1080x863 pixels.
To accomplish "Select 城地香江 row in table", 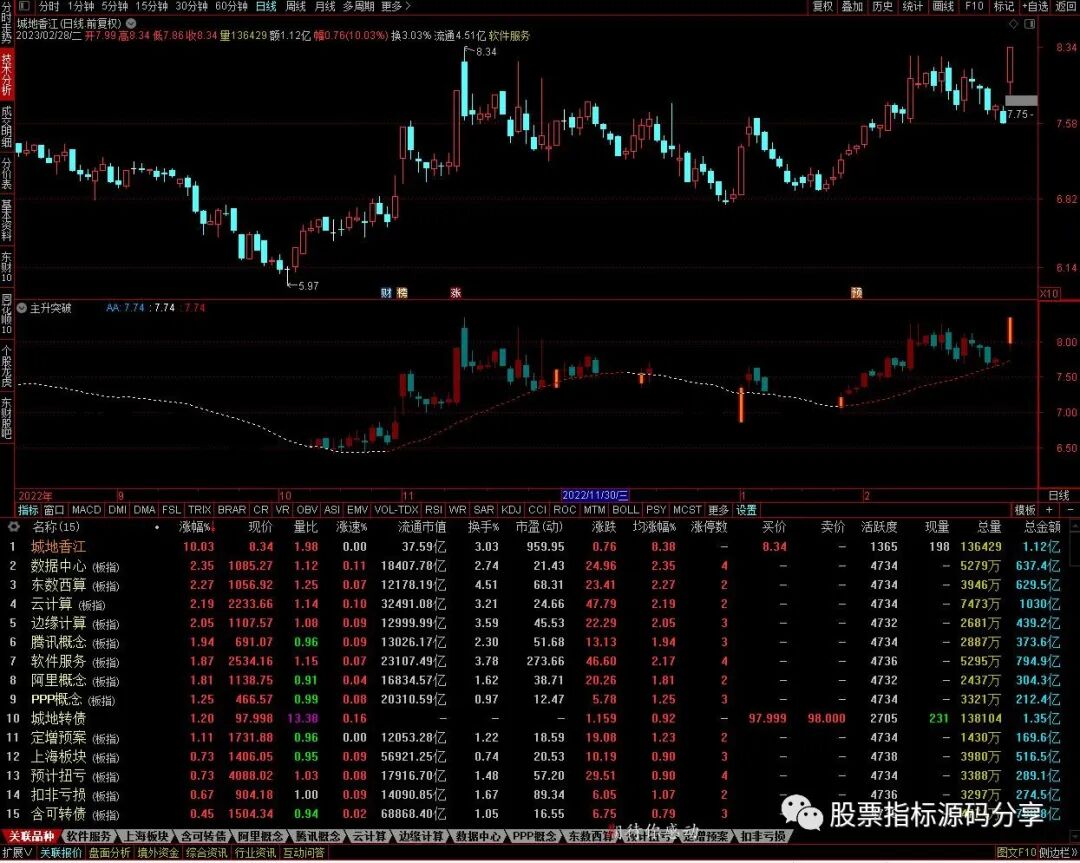I will click(540, 546).
